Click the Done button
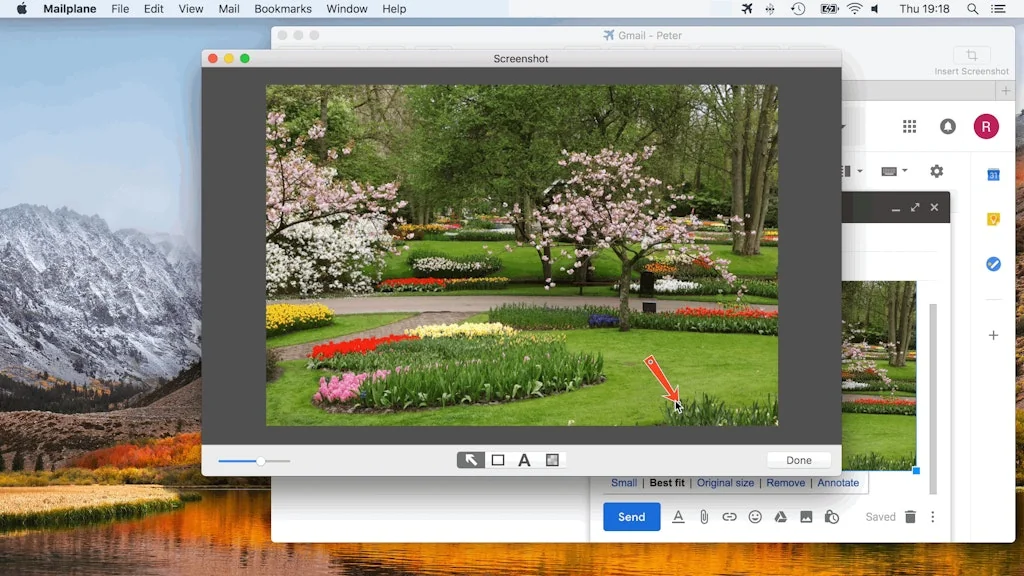 [x=799, y=460]
